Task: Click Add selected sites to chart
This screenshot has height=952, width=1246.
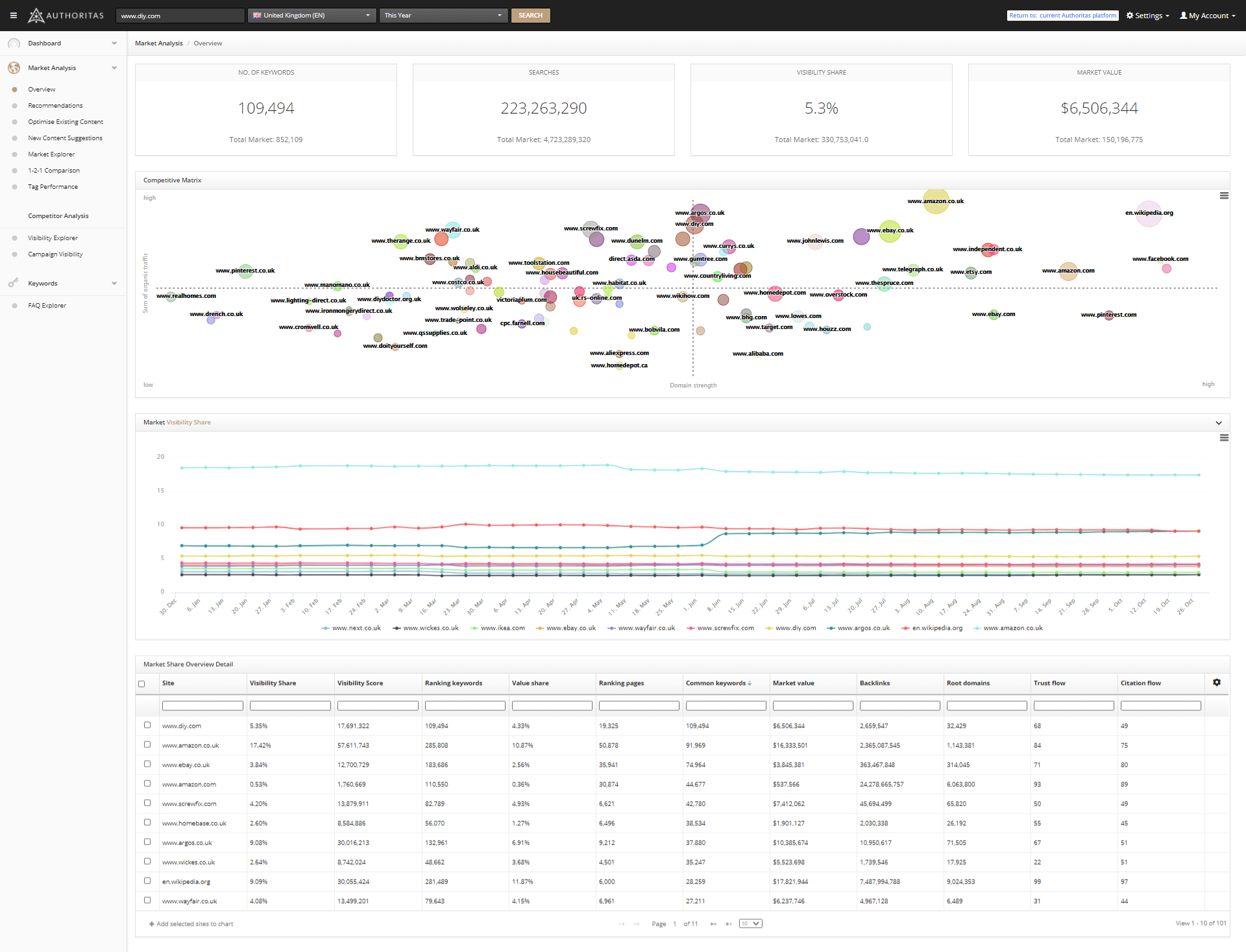Action: (191, 924)
